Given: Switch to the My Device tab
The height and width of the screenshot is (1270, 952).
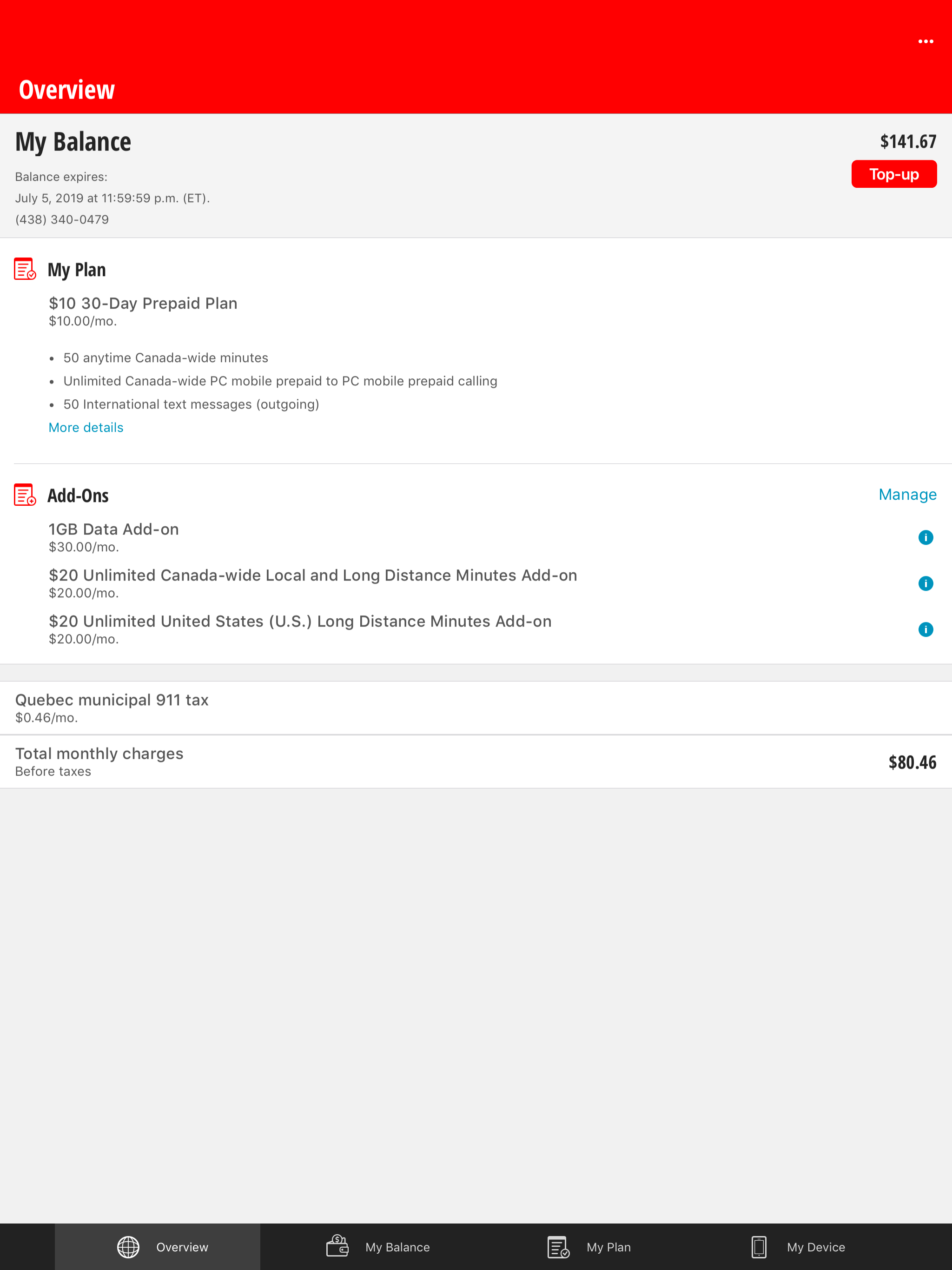Looking at the screenshot, I should (798, 1246).
